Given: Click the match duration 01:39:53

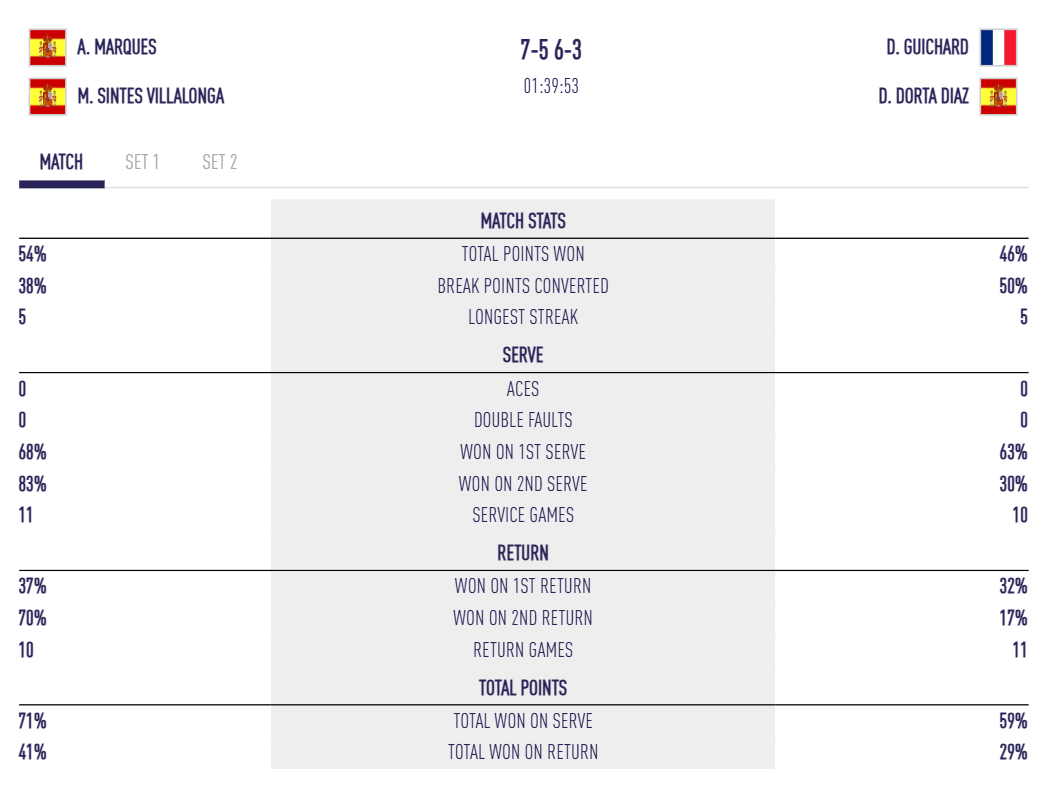Looking at the screenshot, I should 551,86.
